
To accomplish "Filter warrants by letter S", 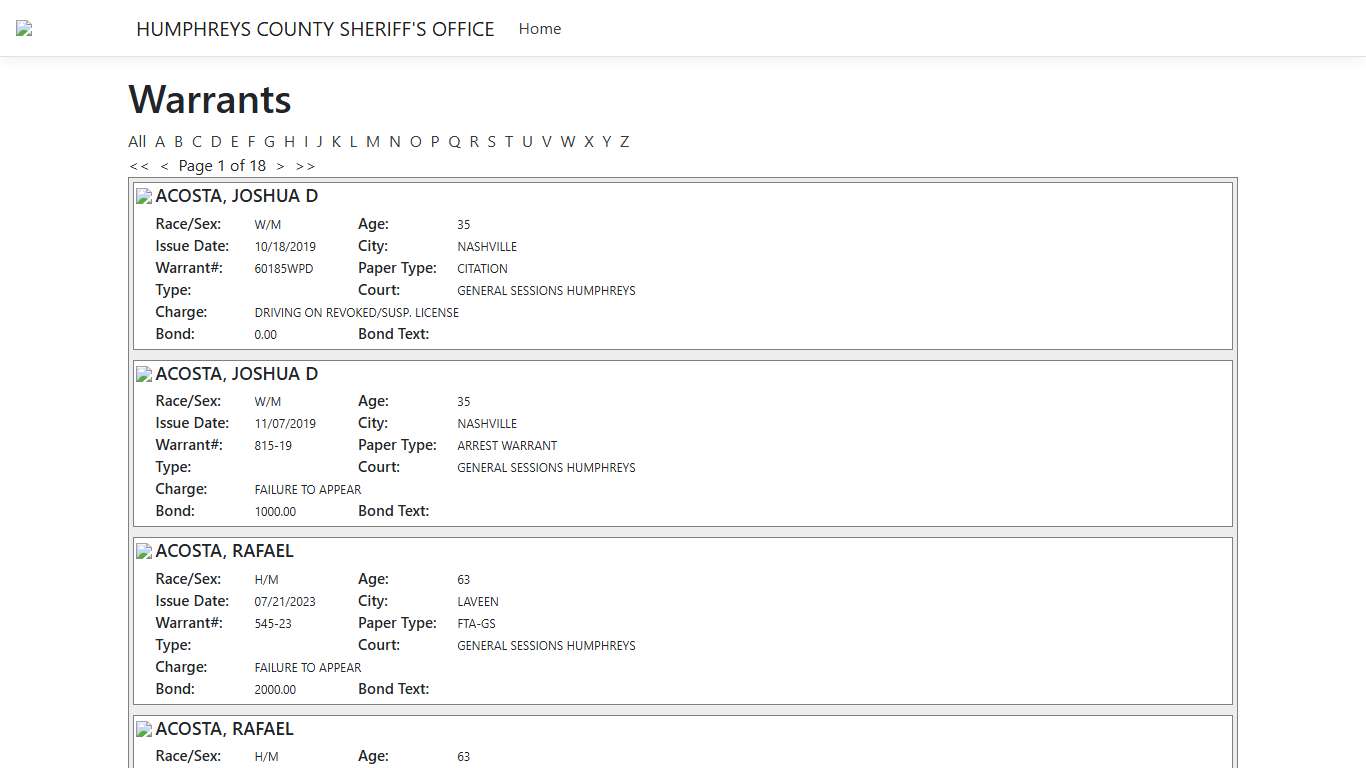I will [x=491, y=141].
